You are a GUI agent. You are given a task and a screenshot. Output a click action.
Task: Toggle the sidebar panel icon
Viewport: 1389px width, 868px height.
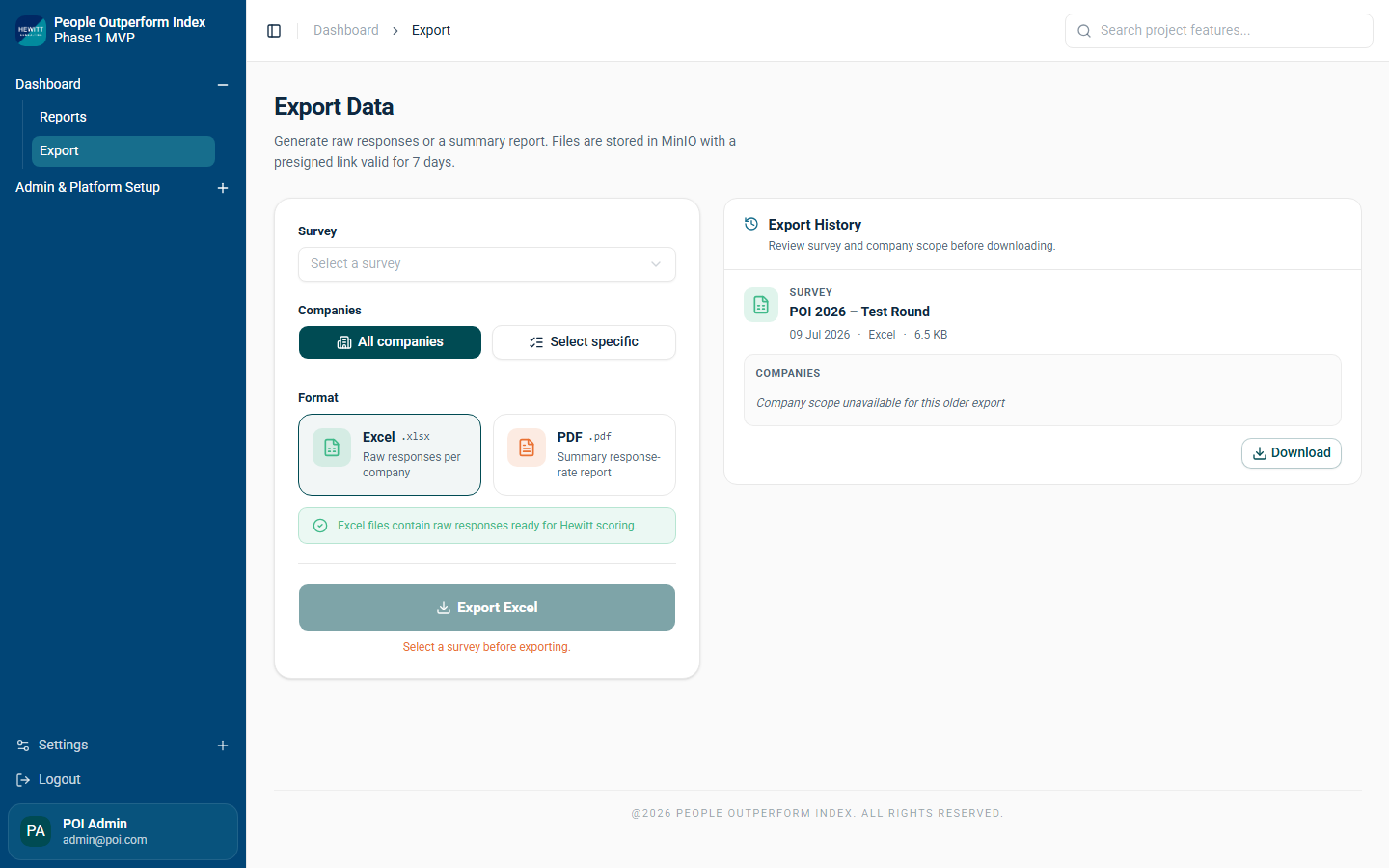274,31
